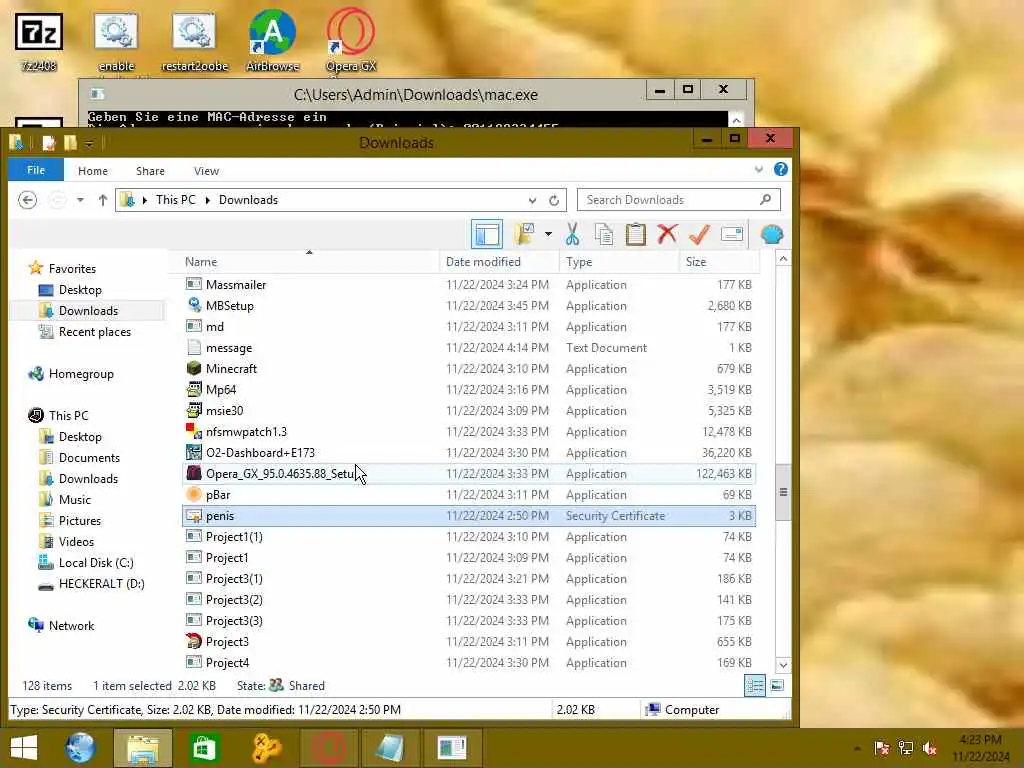
Task: Click the blue shell icon in toolbar
Action: [x=772, y=234]
